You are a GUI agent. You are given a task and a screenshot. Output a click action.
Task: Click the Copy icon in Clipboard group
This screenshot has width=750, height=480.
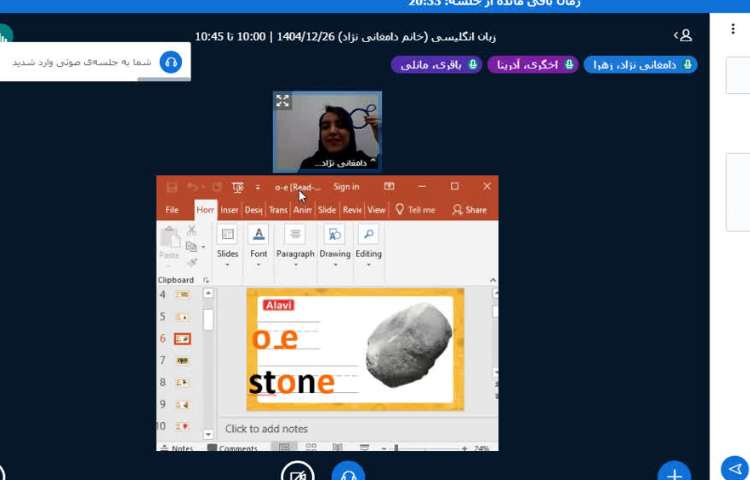(x=191, y=246)
